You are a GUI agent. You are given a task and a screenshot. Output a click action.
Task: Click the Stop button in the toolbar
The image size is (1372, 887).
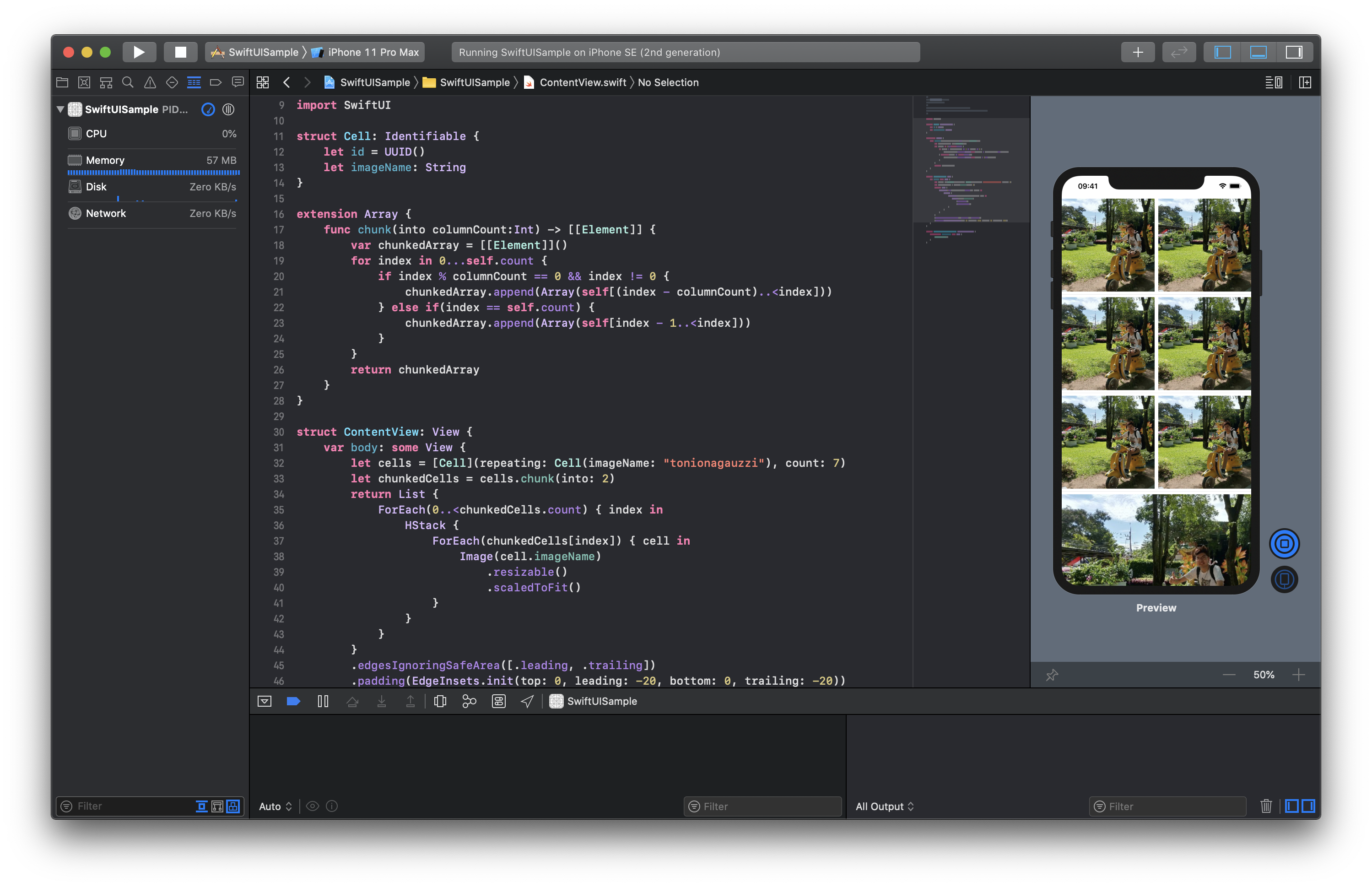point(180,53)
